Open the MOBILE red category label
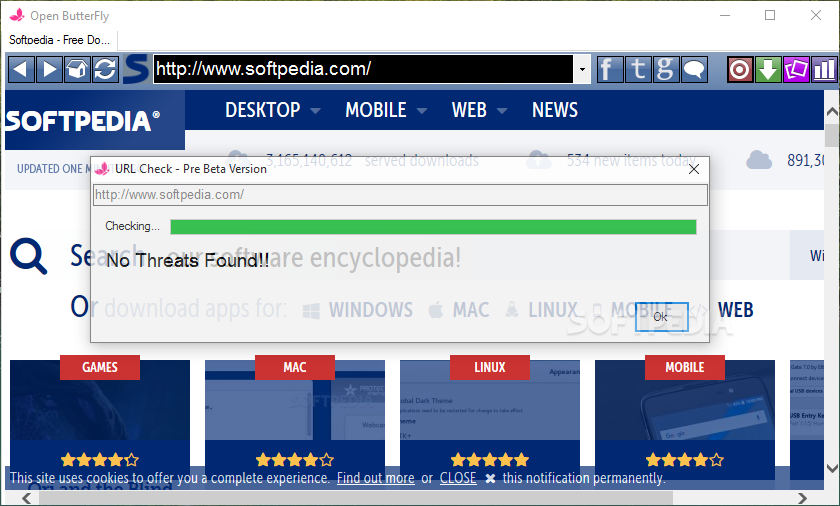This screenshot has width=840, height=506. point(685,367)
